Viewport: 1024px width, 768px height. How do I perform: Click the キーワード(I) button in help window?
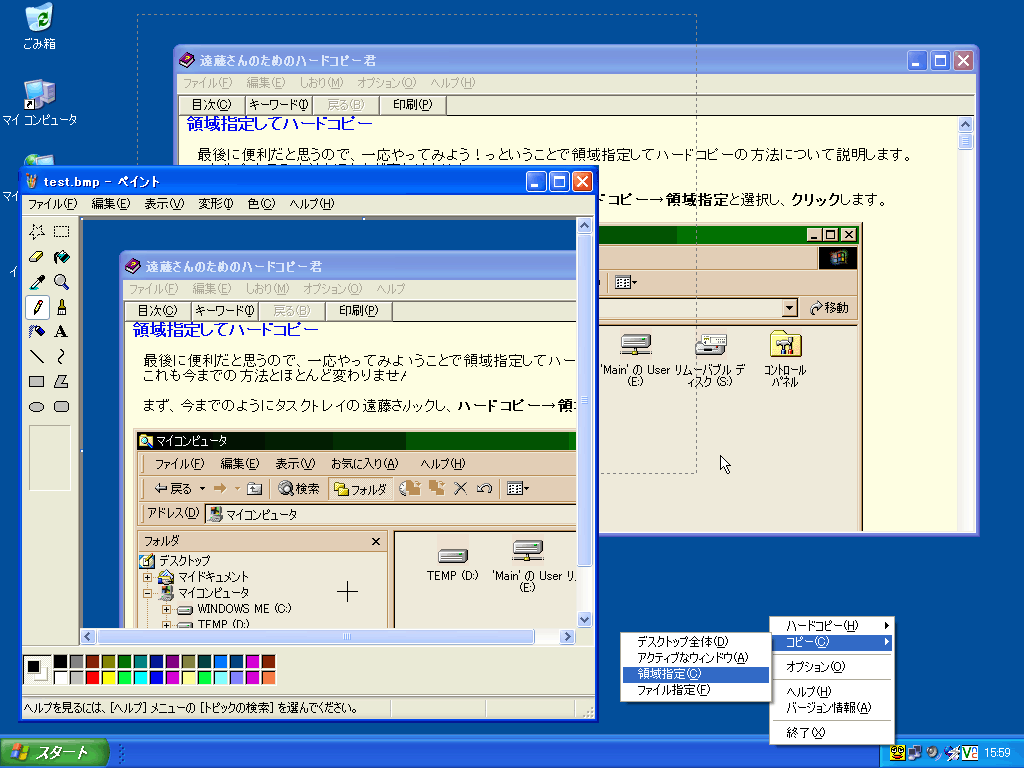pyautogui.click(x=279, y=104)
